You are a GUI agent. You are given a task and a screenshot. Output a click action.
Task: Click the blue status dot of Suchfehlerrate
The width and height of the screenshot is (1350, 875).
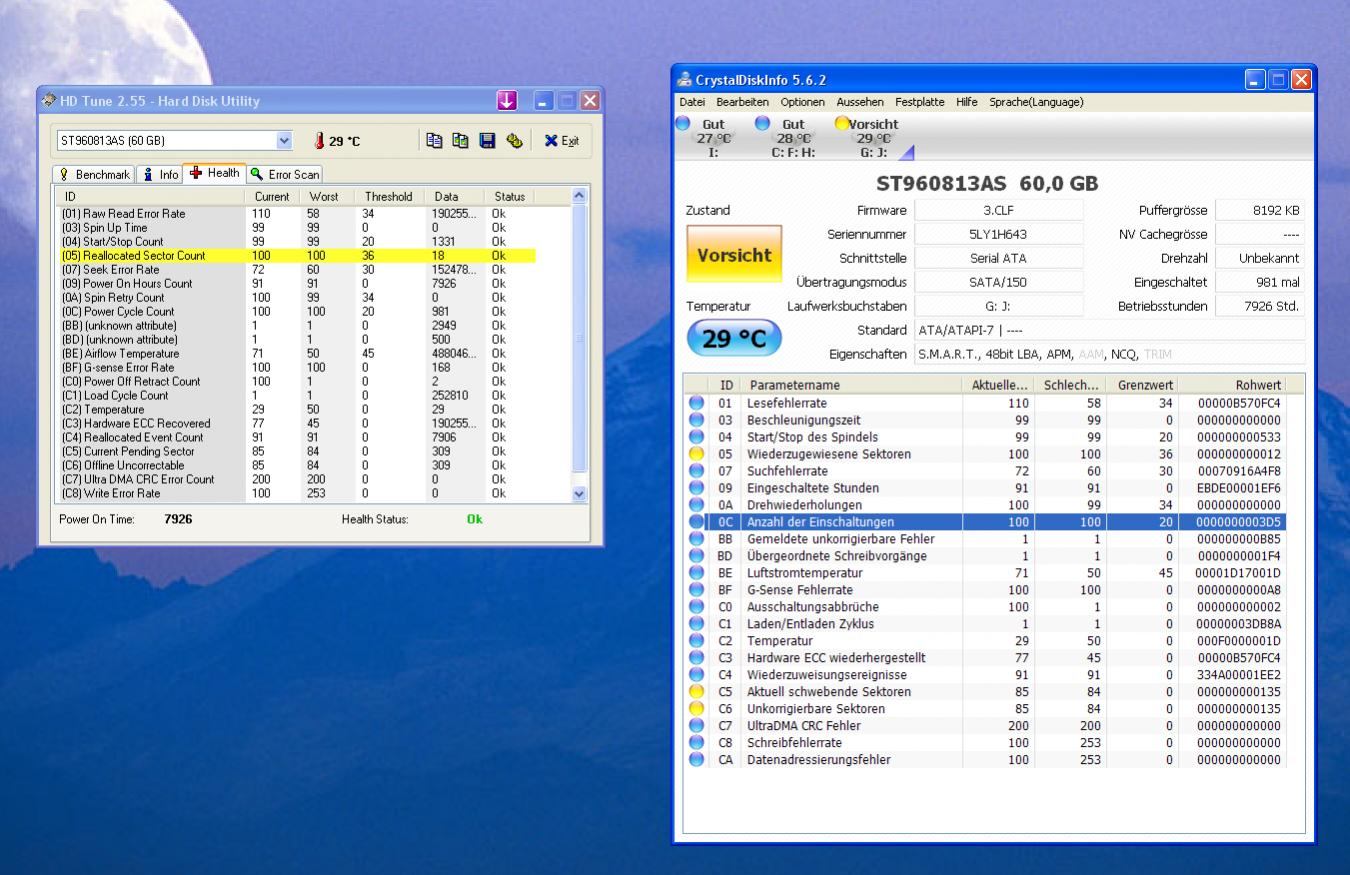click(696, 471)
